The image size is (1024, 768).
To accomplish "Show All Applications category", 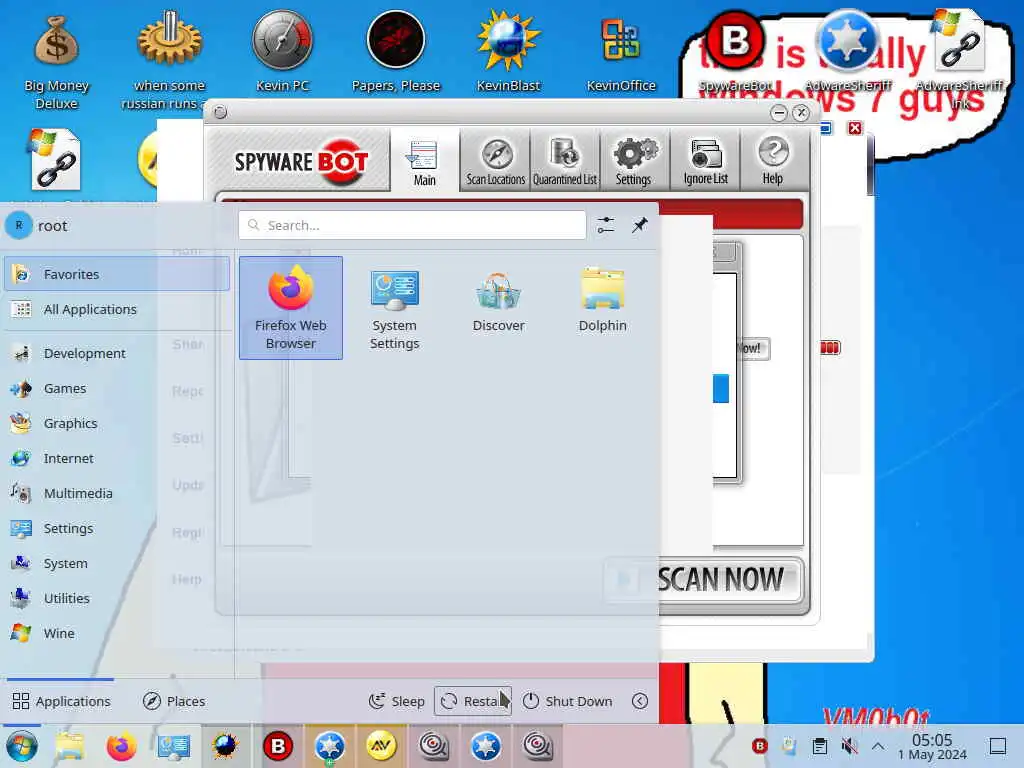I will (x=117, y=310).
